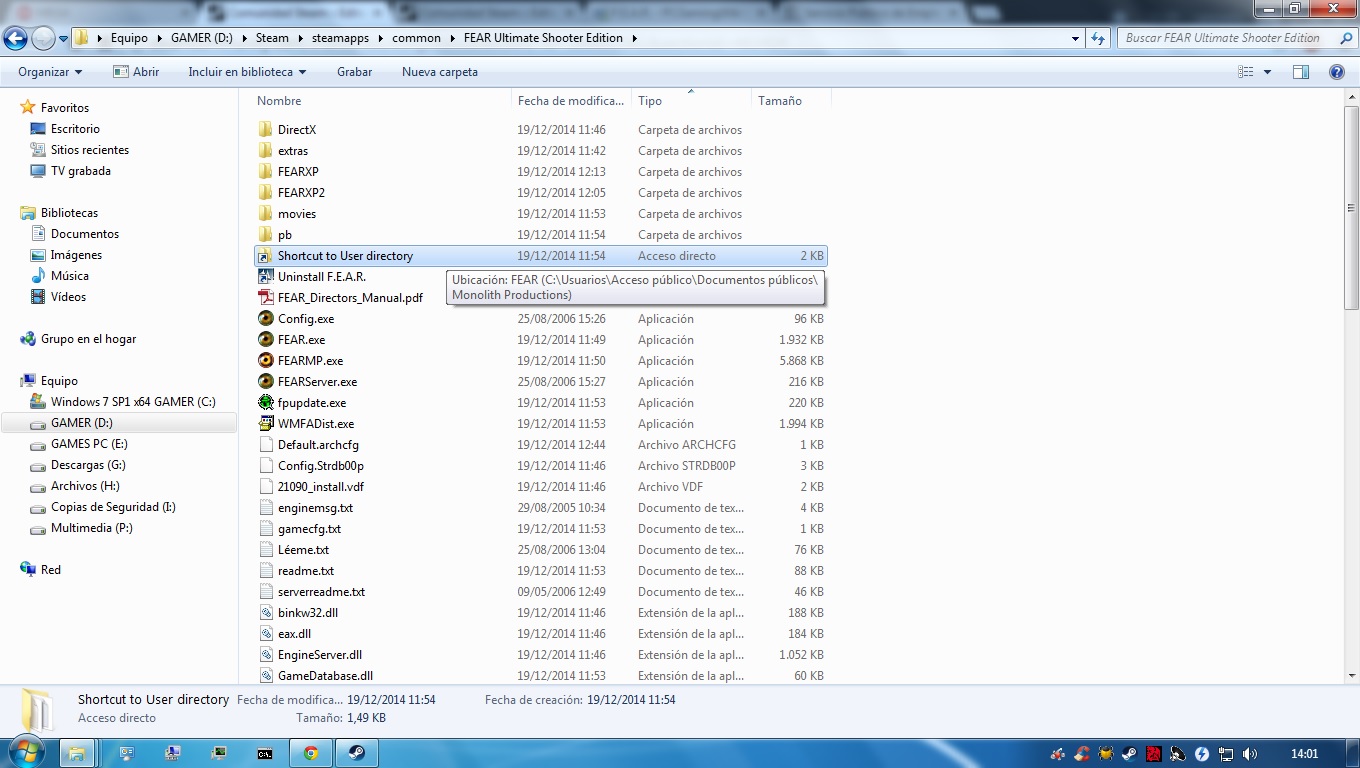Open the address bar previous locations dropdown
Screen dimensions: 1360x768
[x=1076, y=38]
